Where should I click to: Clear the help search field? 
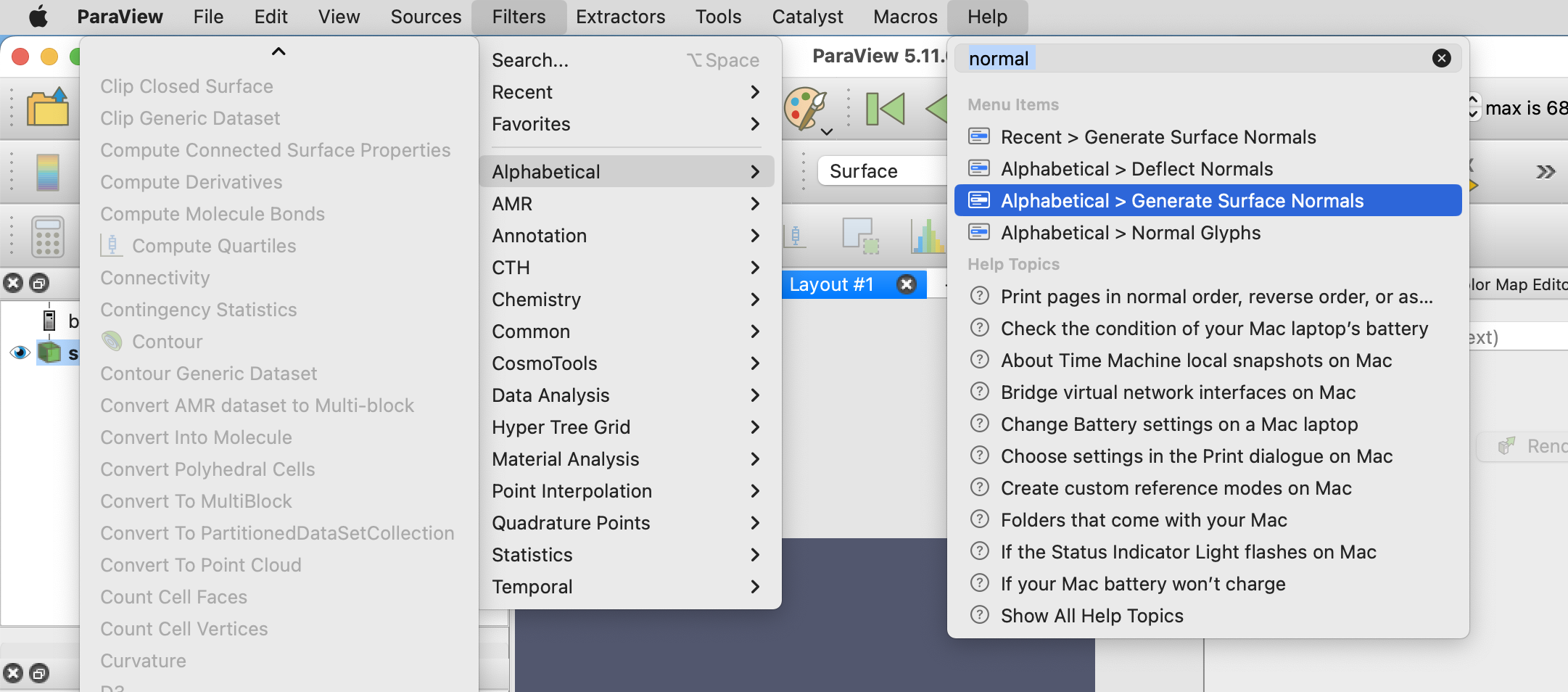pos(1442,58)
